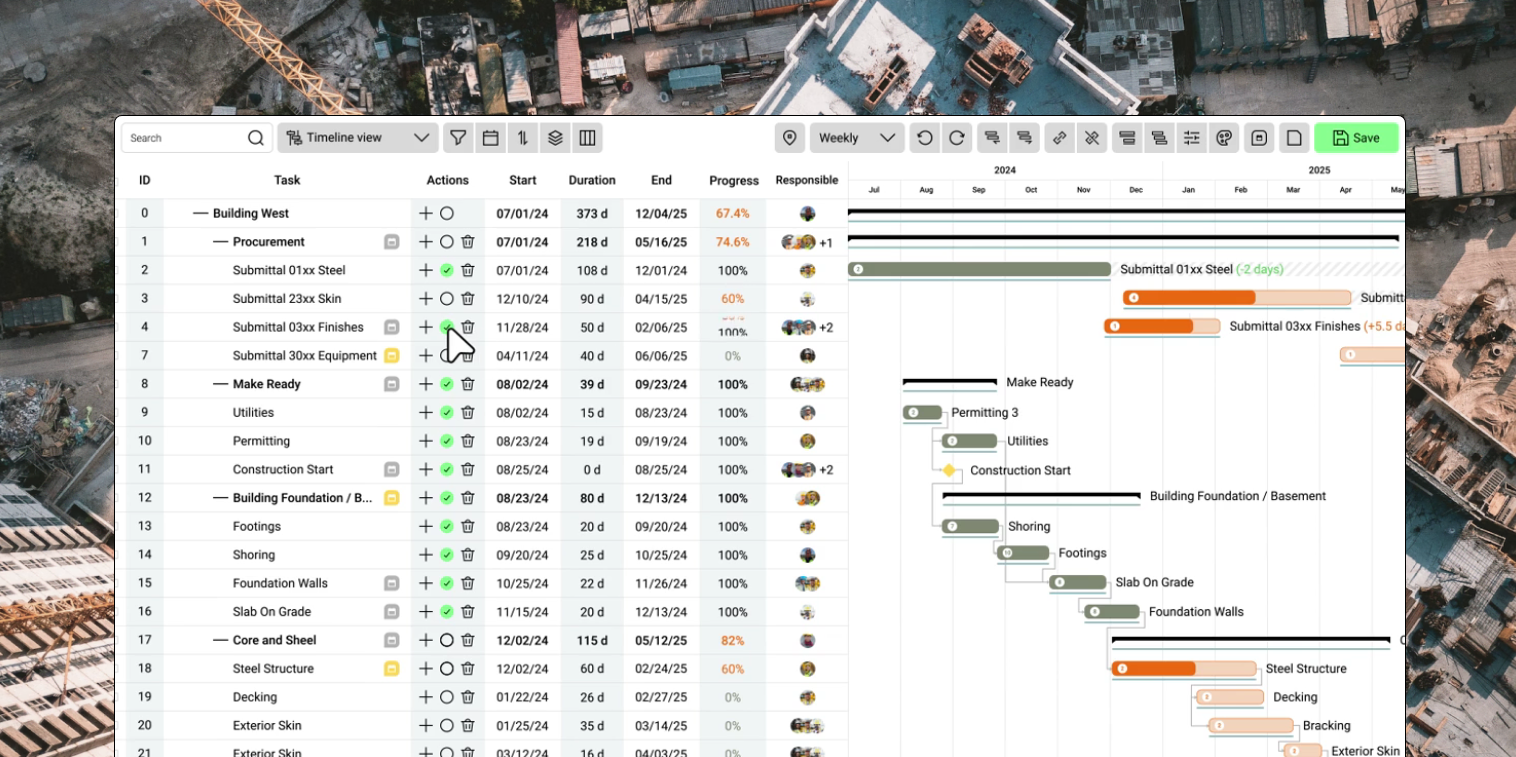Open the Weekly time scale dropdown
1516x757 pixels.
click(x=857, y=138)
